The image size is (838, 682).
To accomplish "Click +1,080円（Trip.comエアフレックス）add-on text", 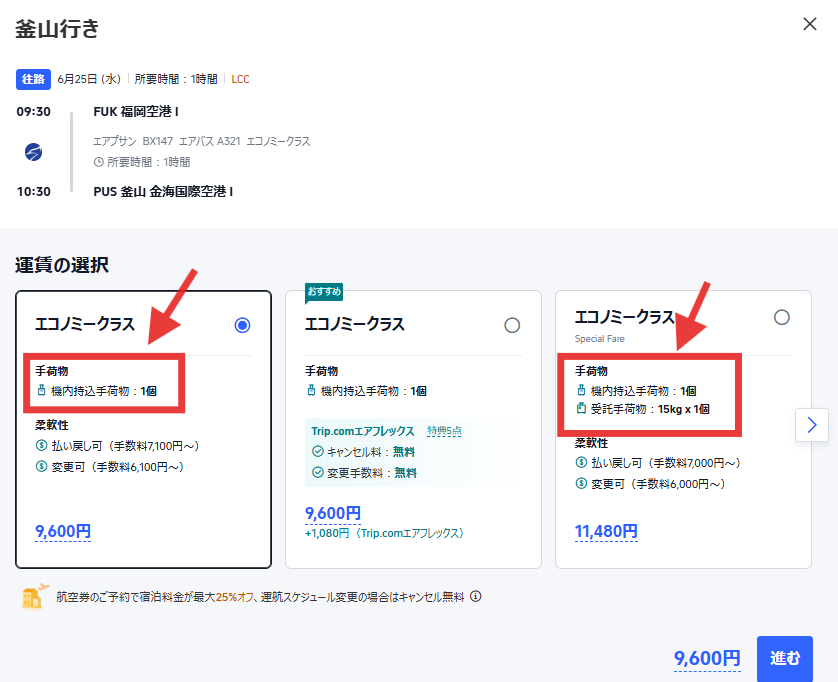I will 384,533.
